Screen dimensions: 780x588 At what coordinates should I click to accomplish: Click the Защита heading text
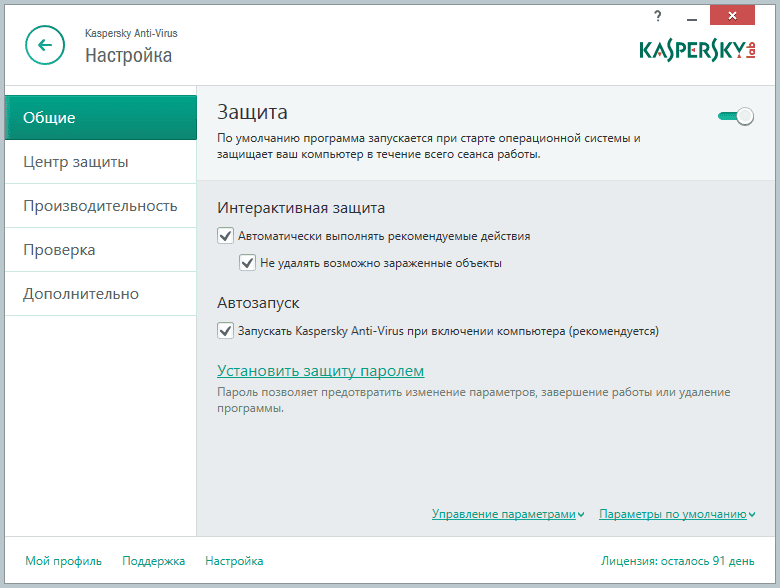pyautogui.click(x=252, y=112)
